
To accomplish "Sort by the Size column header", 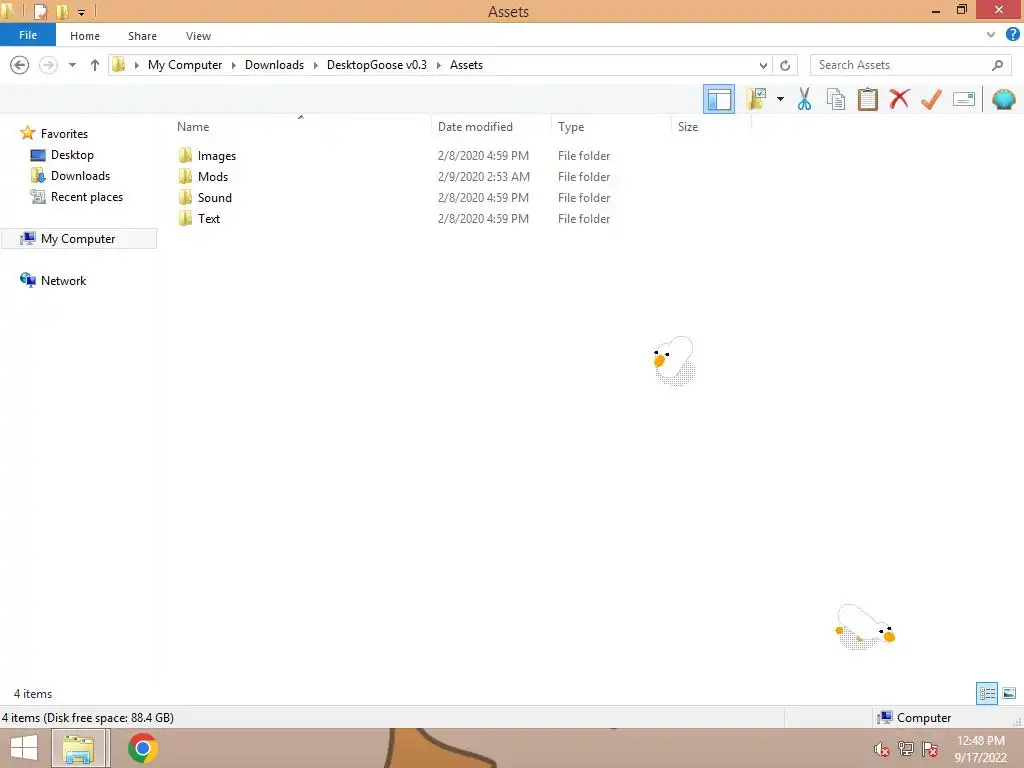I will [x=688, y=127].
